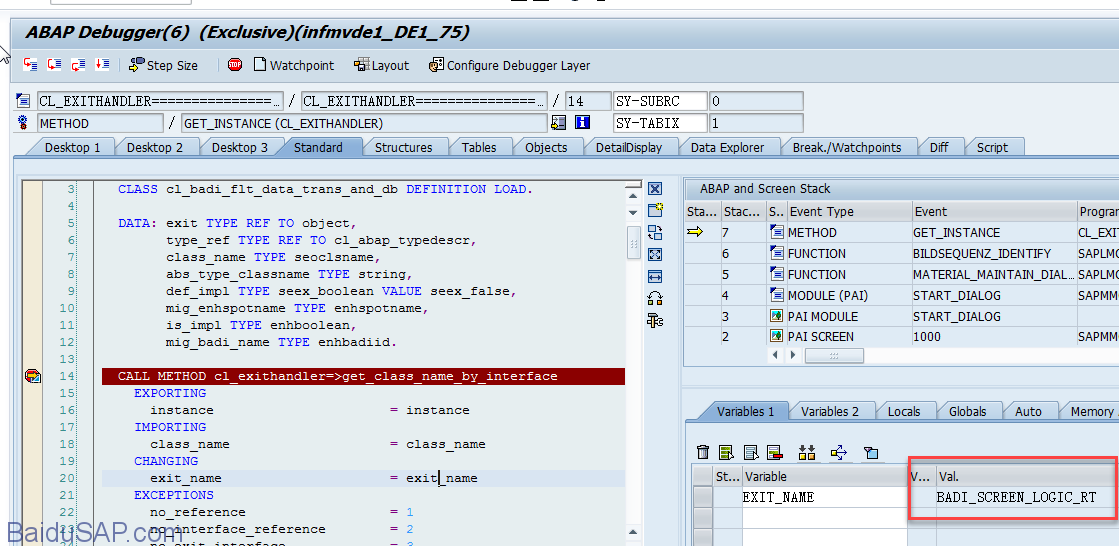Close the source code tool panel

tap(655, 189)
